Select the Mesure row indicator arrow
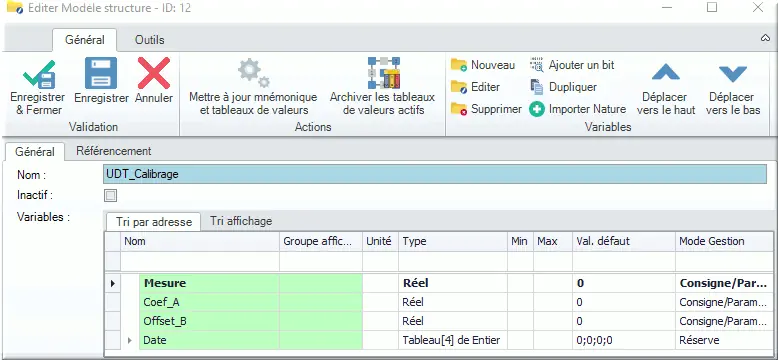Viewport: 778px width, 360px height. coord(113,284)
